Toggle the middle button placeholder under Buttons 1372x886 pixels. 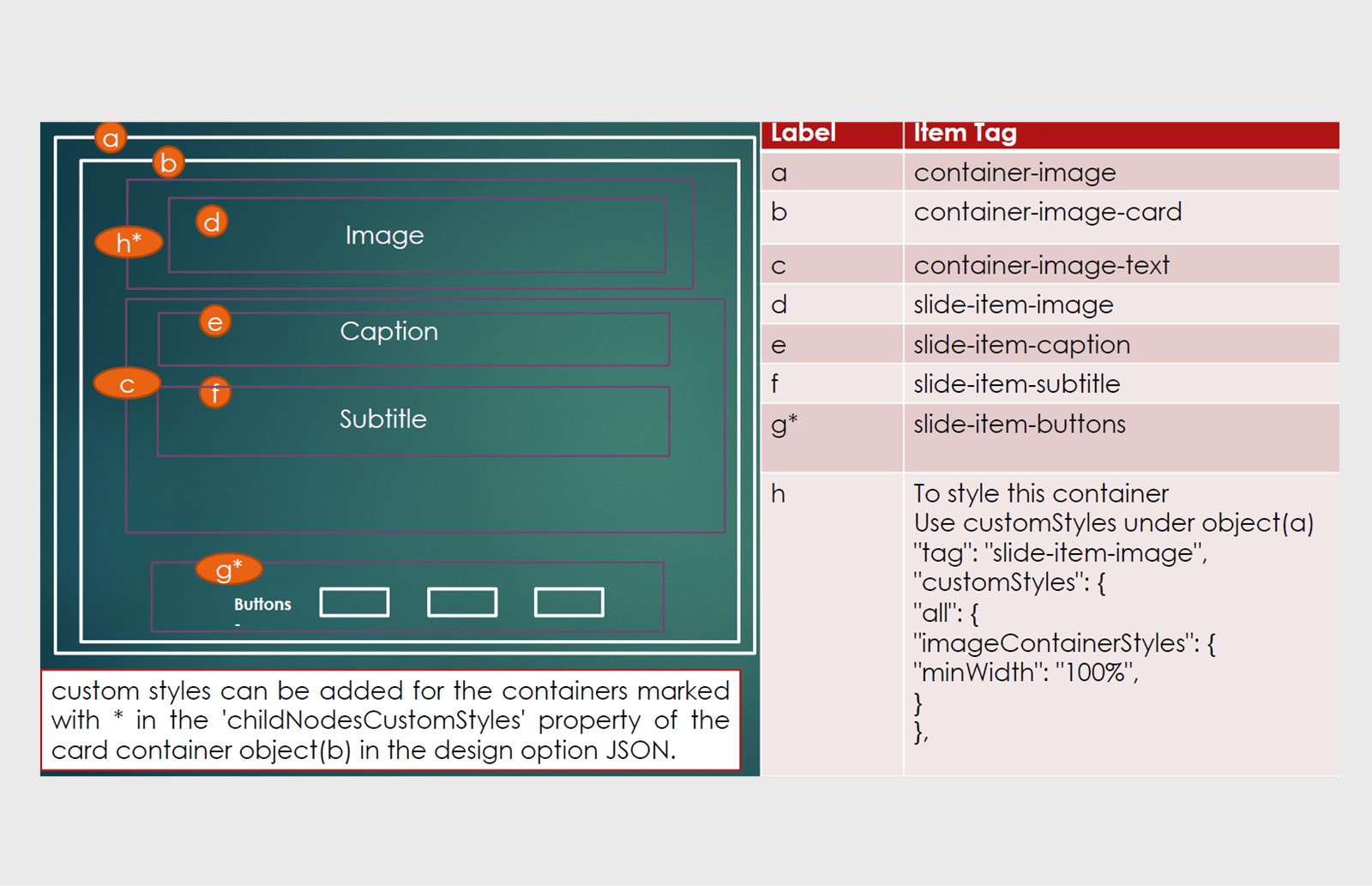[x=462, y=602]
